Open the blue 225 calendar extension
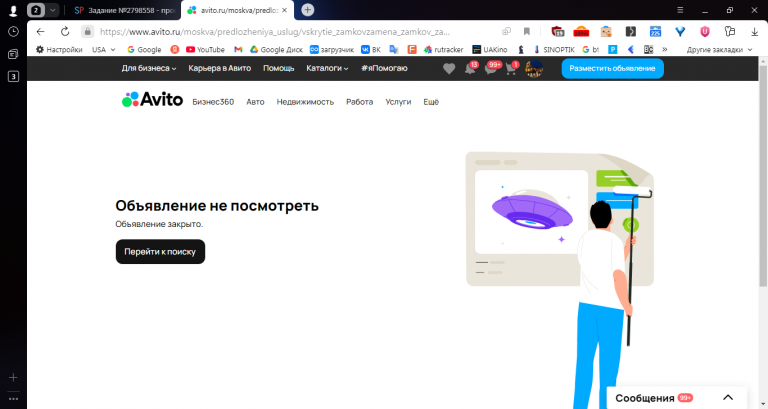768x409 pixels. 655,31
